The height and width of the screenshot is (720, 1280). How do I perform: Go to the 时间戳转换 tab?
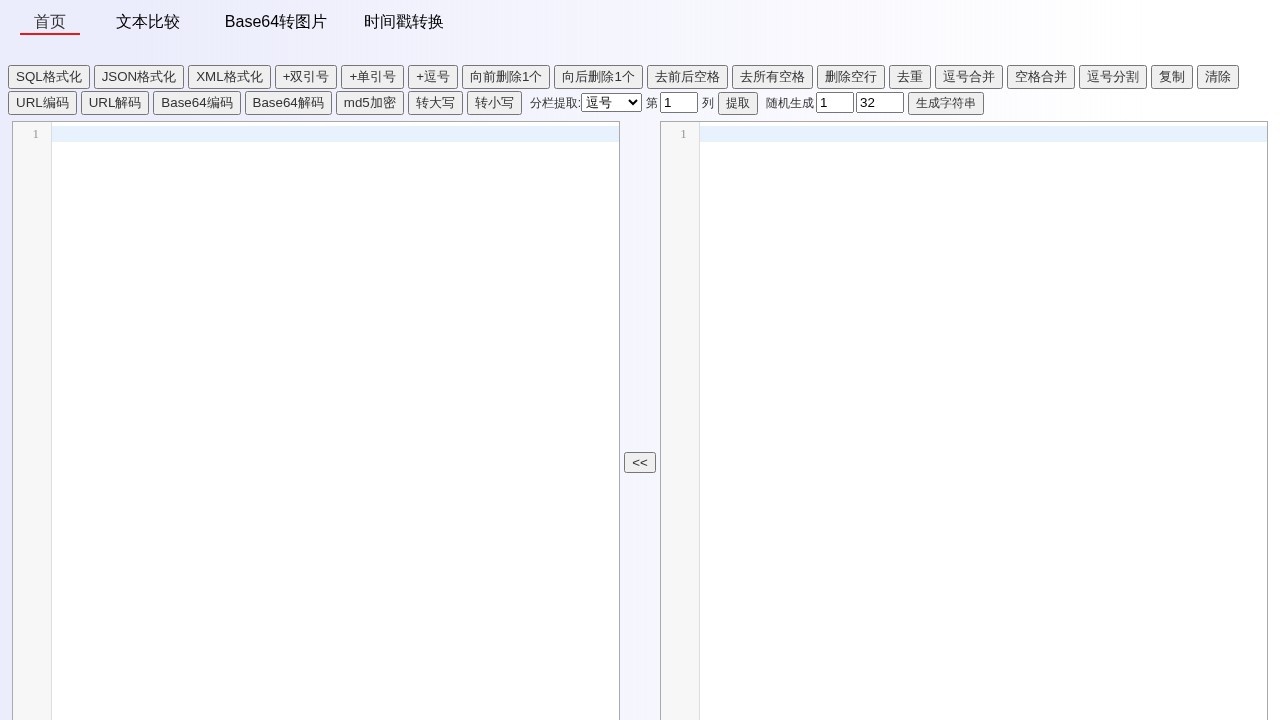click(404, 22)
